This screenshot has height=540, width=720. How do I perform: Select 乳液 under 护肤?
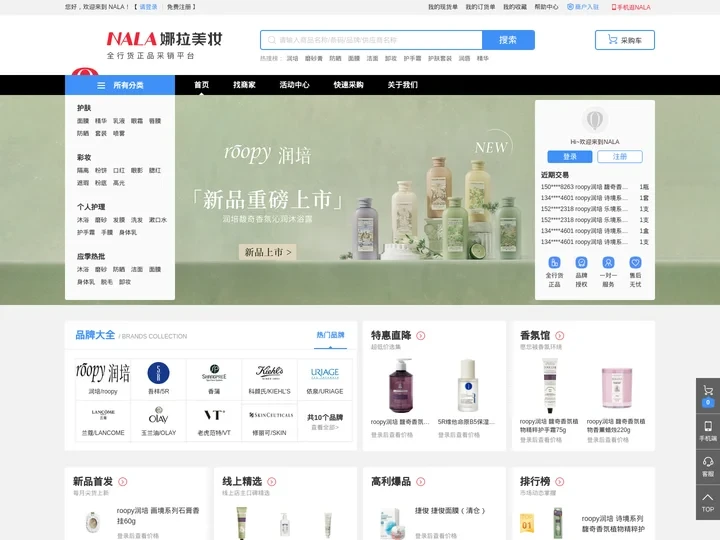pos(119,121)
